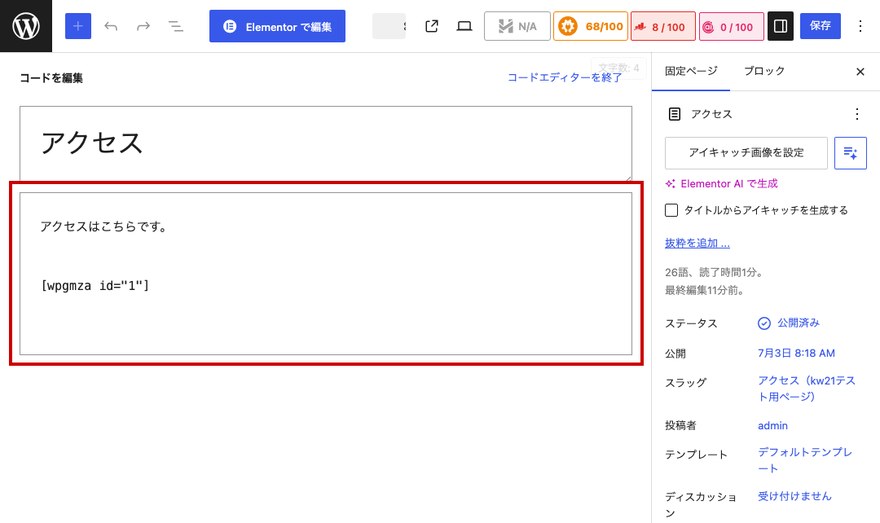Open discussion setting 受け付けません
The width and height of the screenshot is (880, 523).
(794, 496)
